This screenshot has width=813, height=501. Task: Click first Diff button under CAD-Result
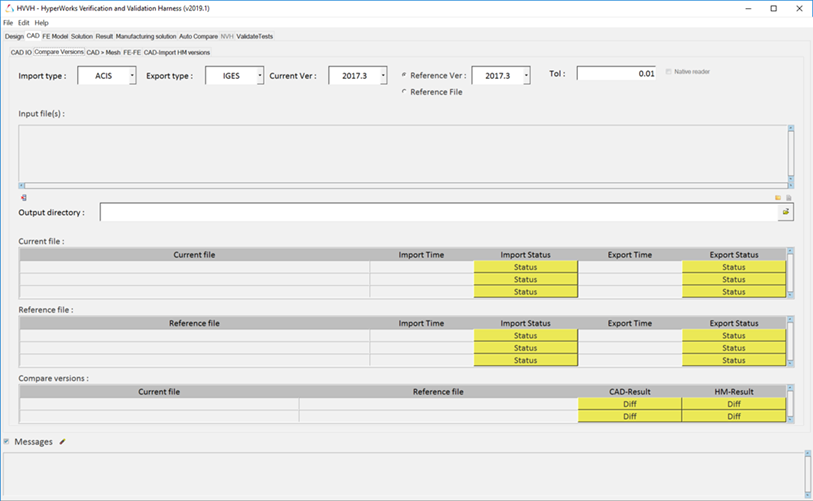(629, 404)
